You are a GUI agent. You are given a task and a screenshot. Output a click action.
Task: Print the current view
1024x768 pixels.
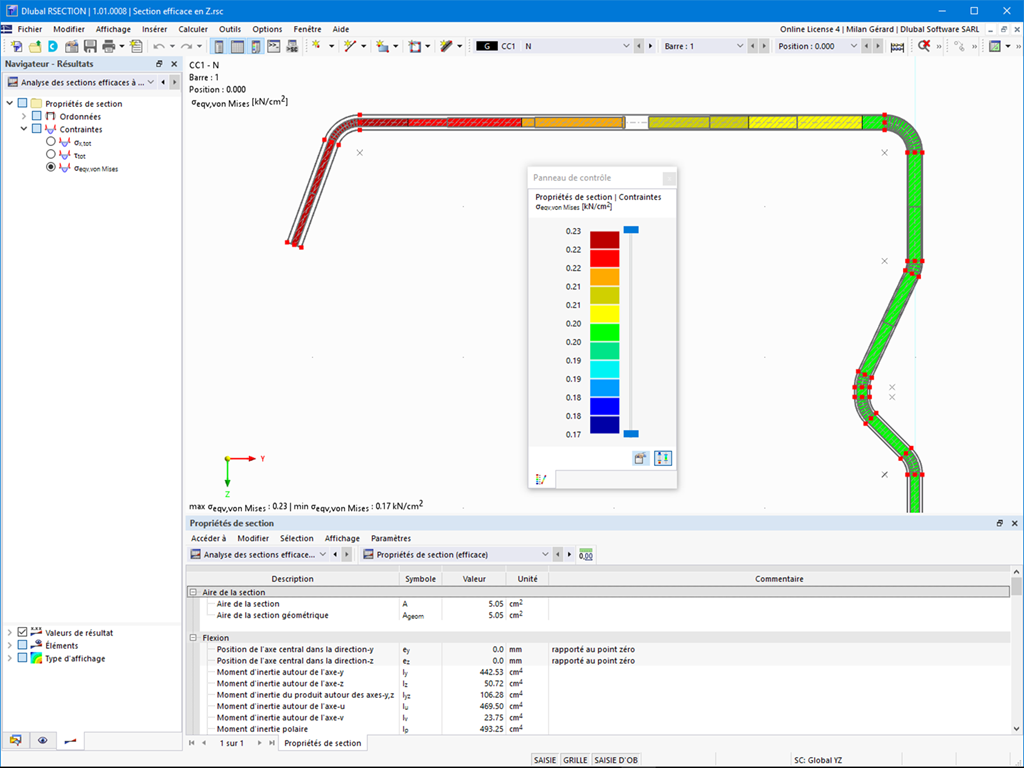108,46
